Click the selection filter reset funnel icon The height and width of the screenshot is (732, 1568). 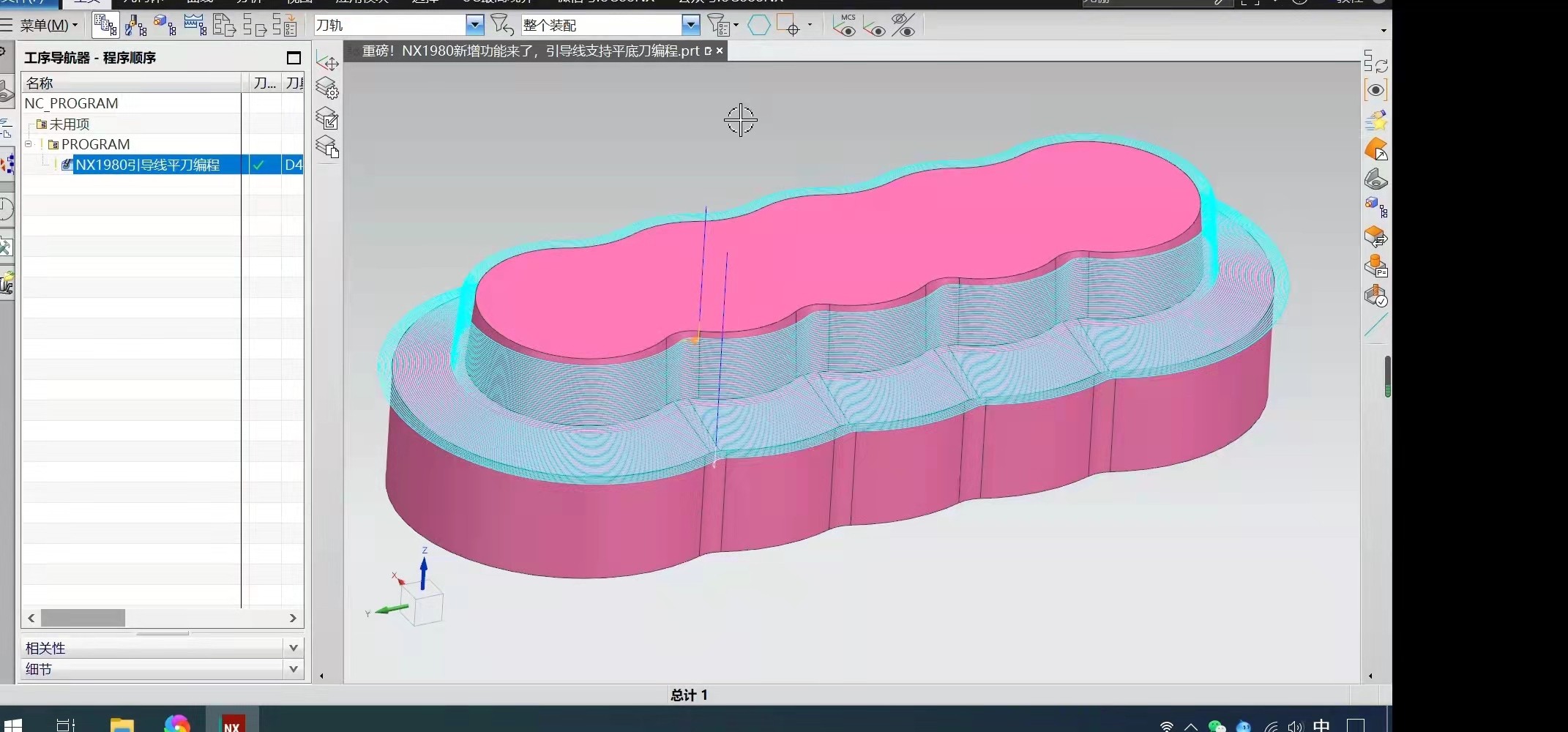click(501, 26)
